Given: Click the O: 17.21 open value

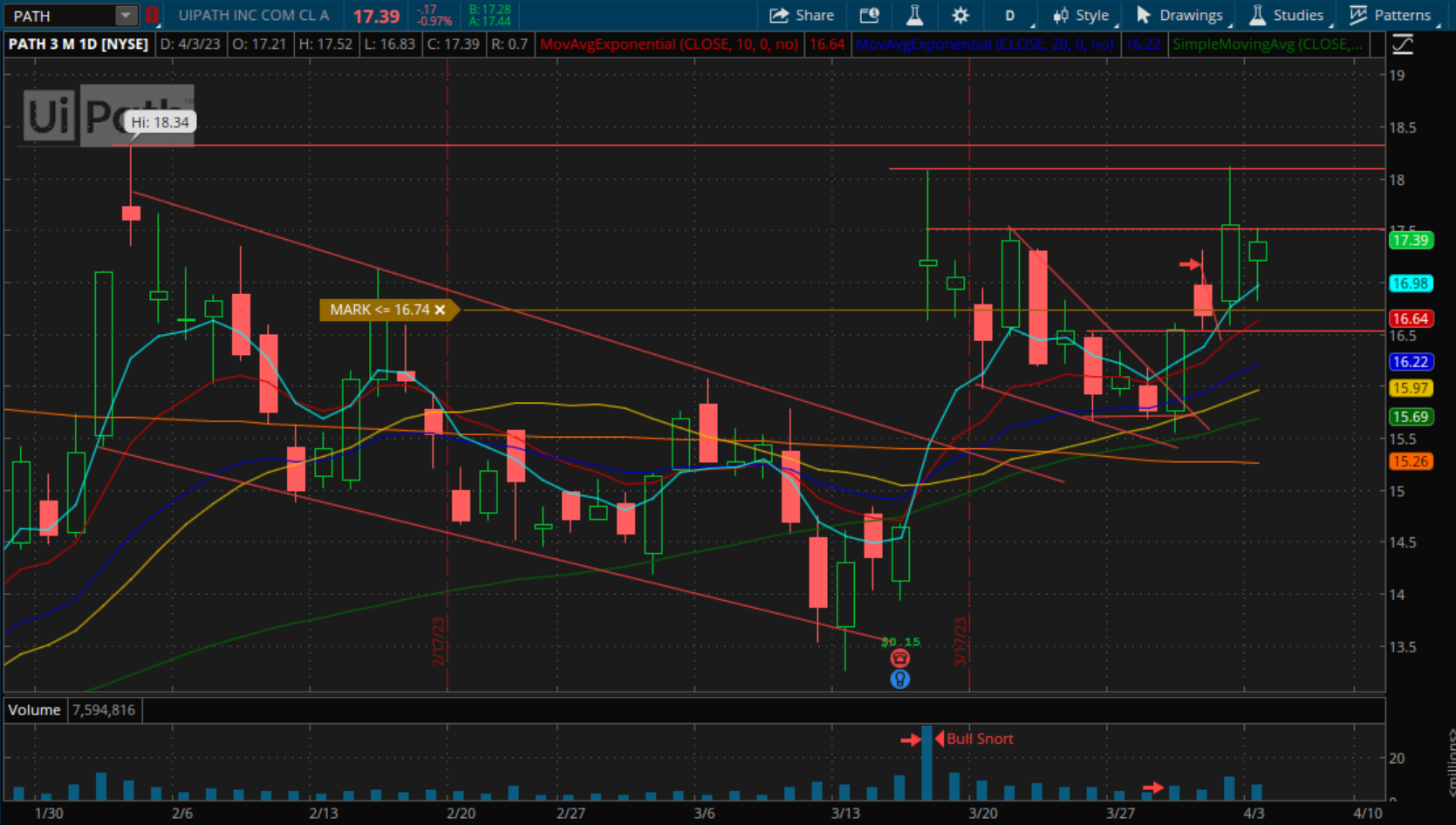Looking at the screenshot, I should [x=259, y=44].
